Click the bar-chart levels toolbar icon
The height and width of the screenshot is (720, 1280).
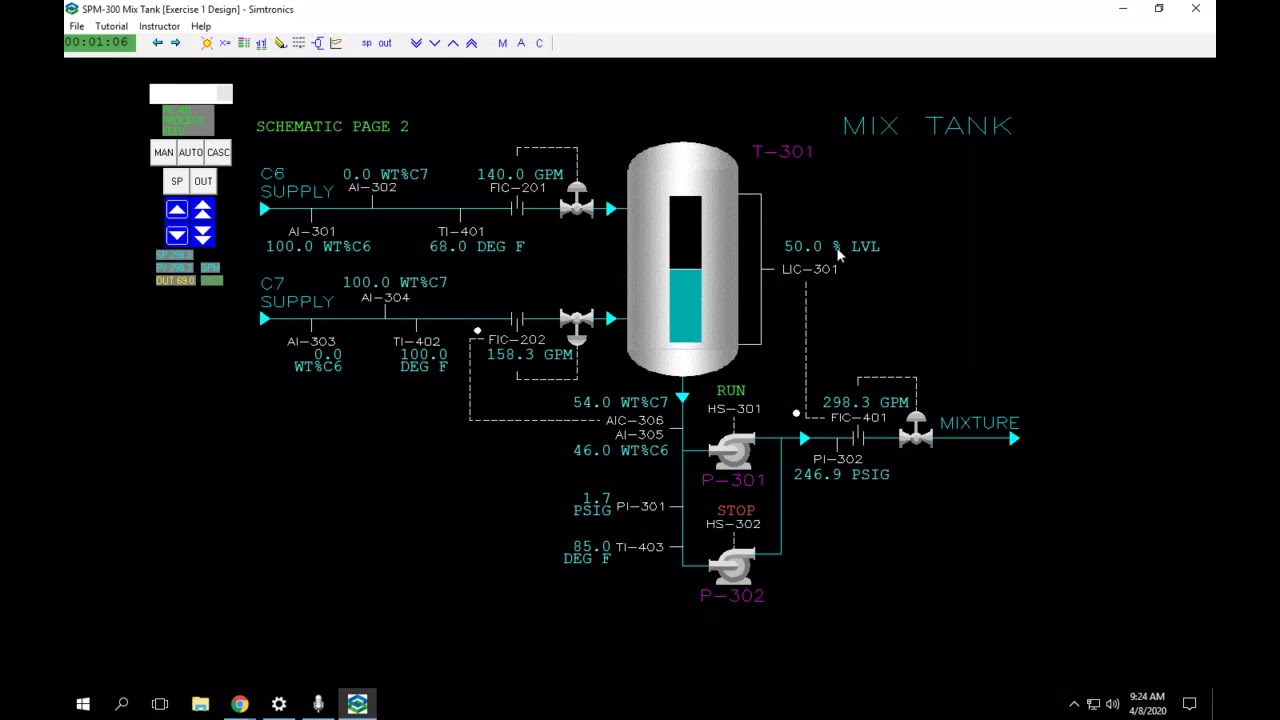coord(261,43)
